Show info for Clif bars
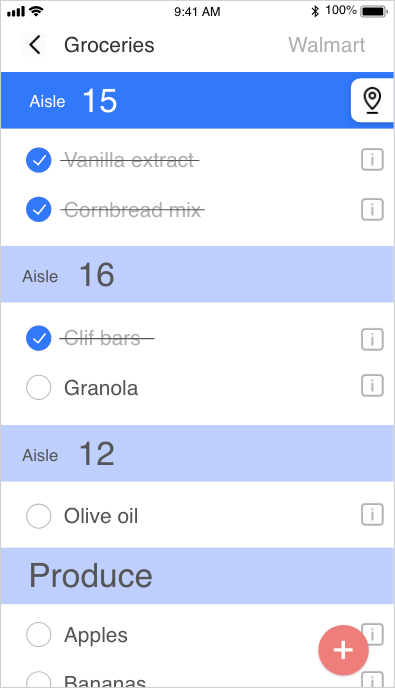 tap(372, 339)
